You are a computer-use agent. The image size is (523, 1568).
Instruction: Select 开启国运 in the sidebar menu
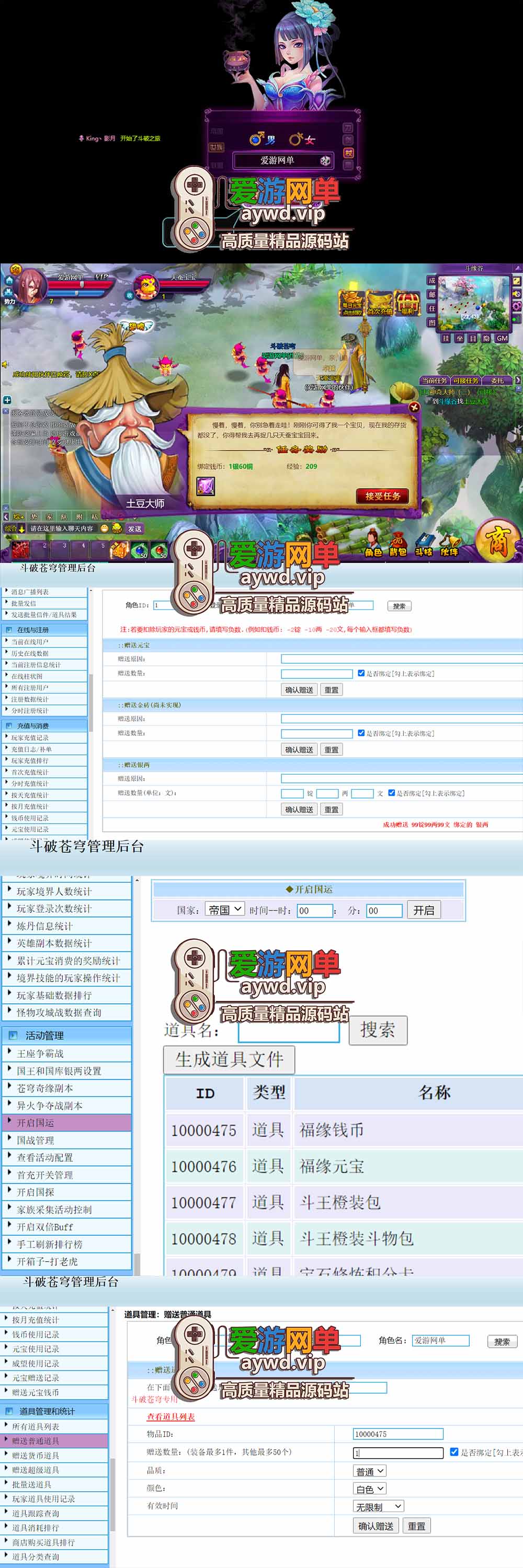(x=66, y=1123)
